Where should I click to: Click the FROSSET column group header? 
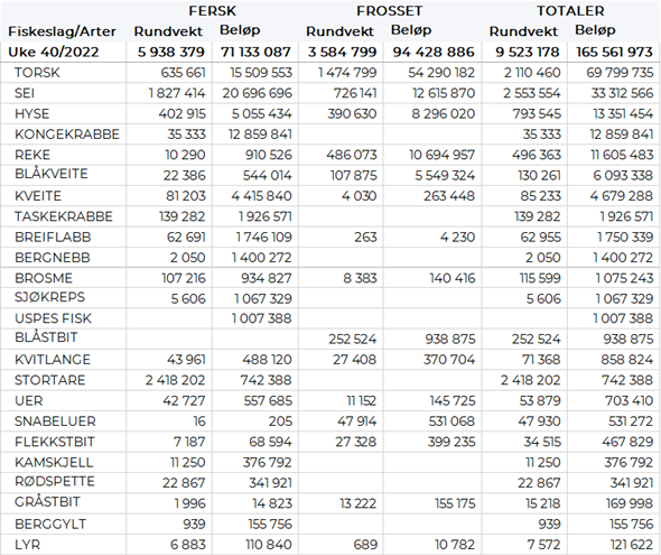click(388, 10)
